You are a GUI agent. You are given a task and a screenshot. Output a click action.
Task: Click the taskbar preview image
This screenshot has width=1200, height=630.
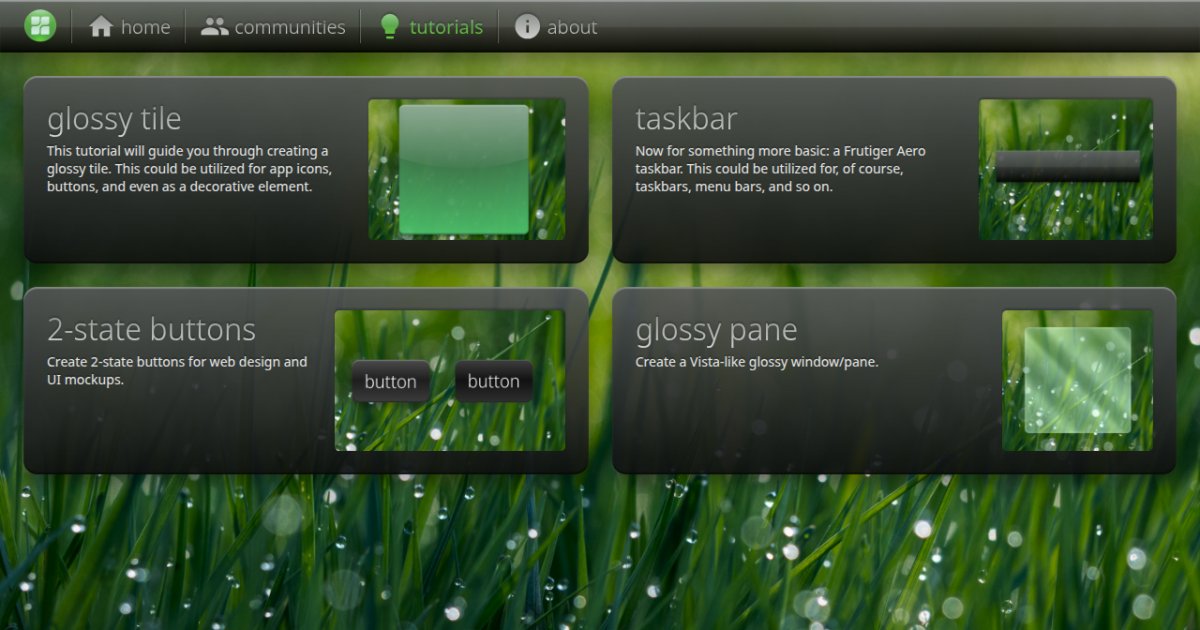(1065, 169)
